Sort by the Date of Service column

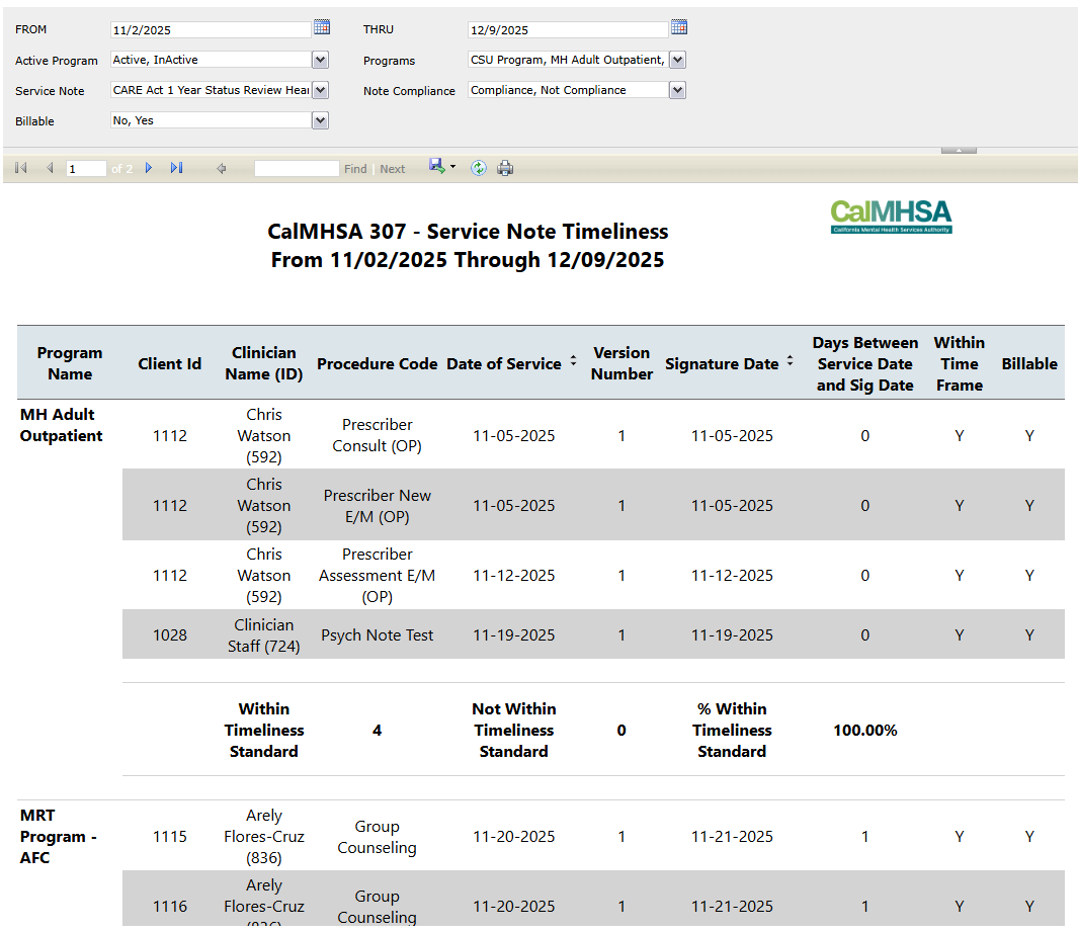click(x=573, y=362)
